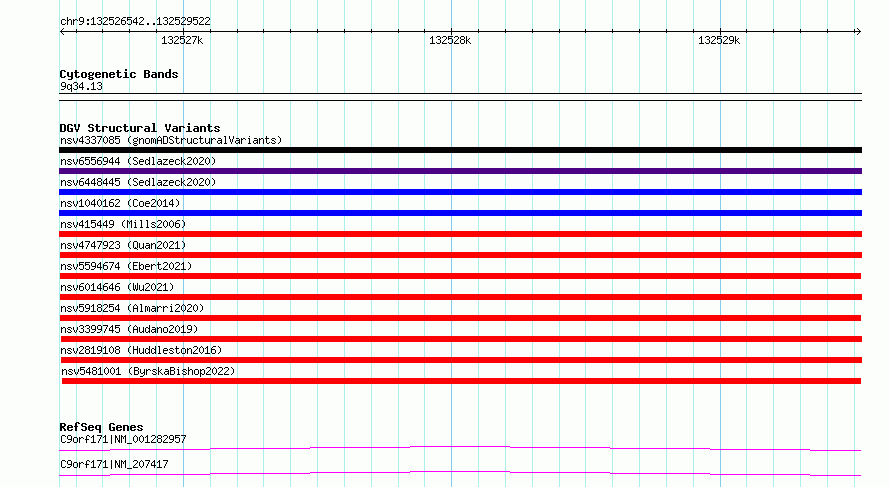Click the red bar for nsv2819108

point(461,360)
